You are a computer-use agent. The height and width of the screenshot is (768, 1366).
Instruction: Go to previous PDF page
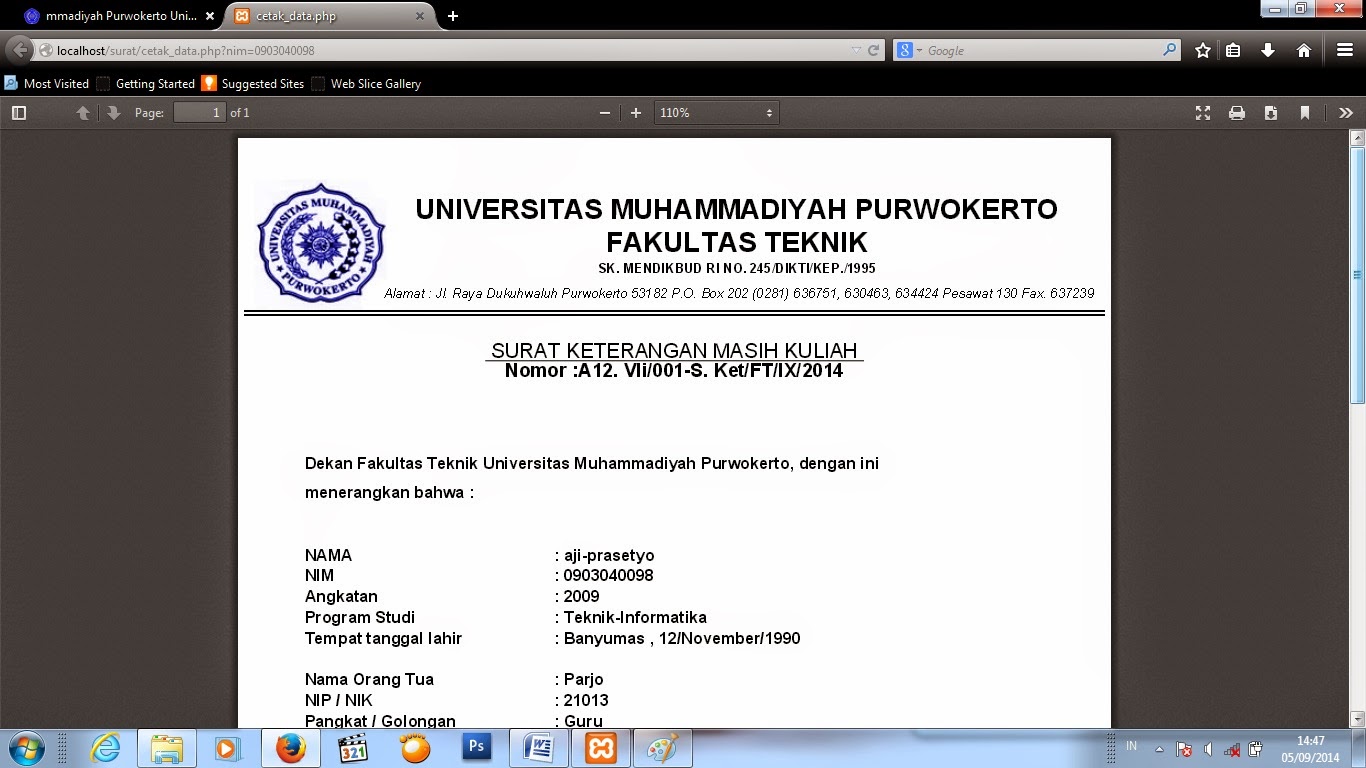click(x=83, y=113)
